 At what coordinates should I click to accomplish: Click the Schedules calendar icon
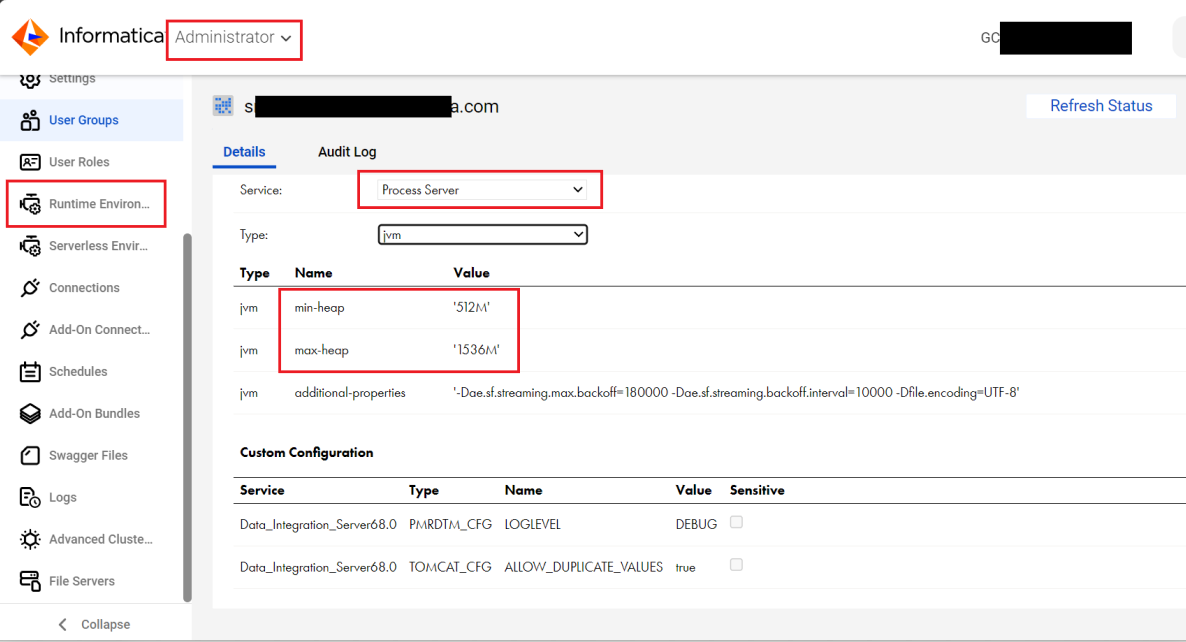coord(30,371)
